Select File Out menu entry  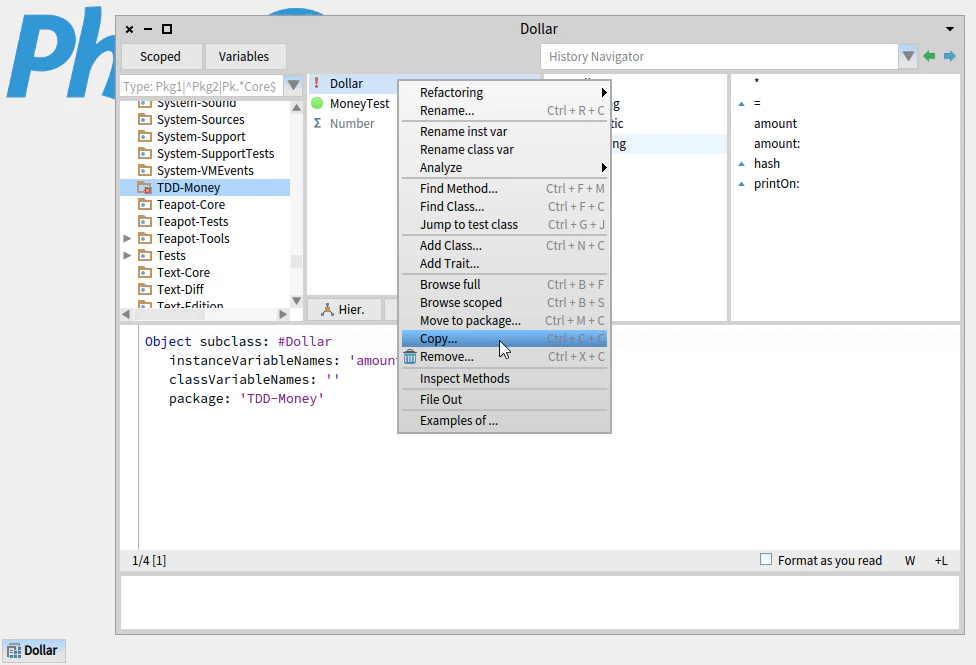(x=504, y=400)
